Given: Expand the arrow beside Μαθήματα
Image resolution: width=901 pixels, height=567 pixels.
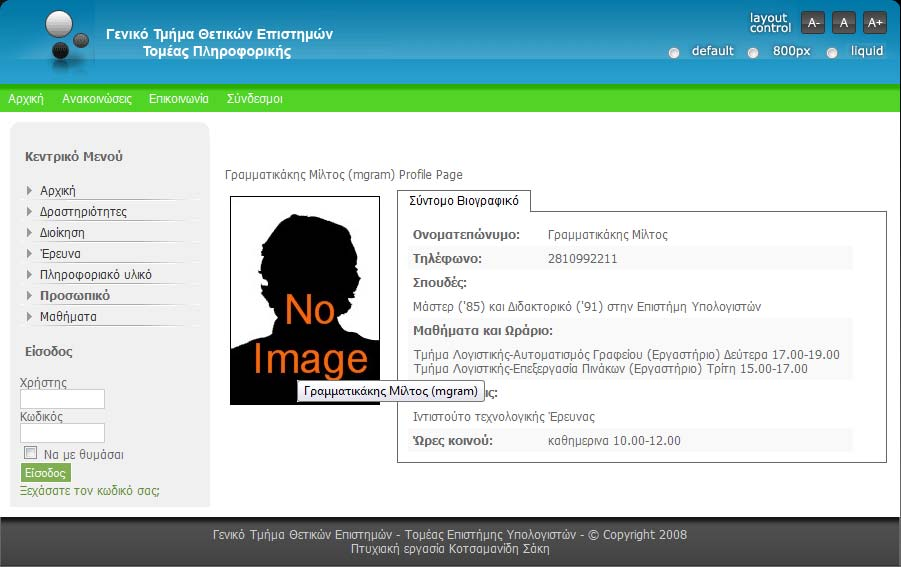Looking at the screenshot, I should [x=29, y=317].
